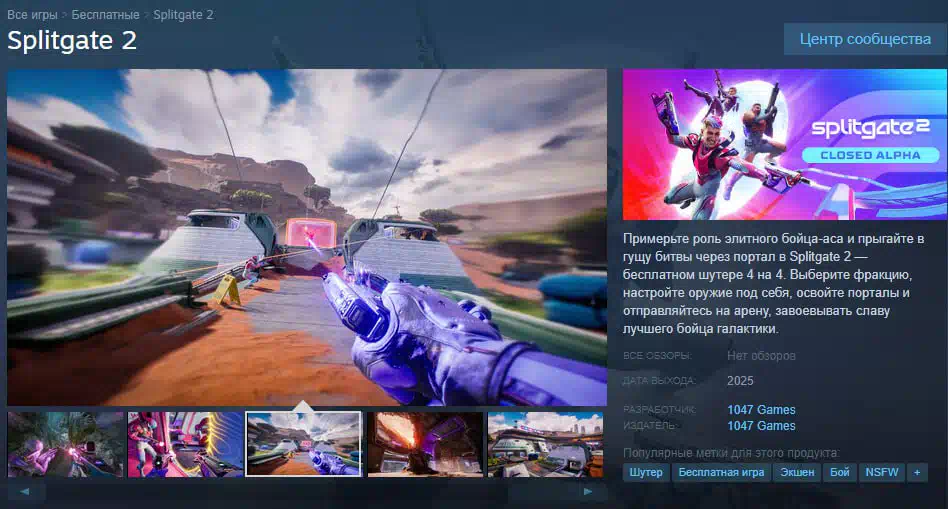Click the right arrow of thumbnail strip
The height and width of the screenshot is (509, 948).
click(587, 491)
